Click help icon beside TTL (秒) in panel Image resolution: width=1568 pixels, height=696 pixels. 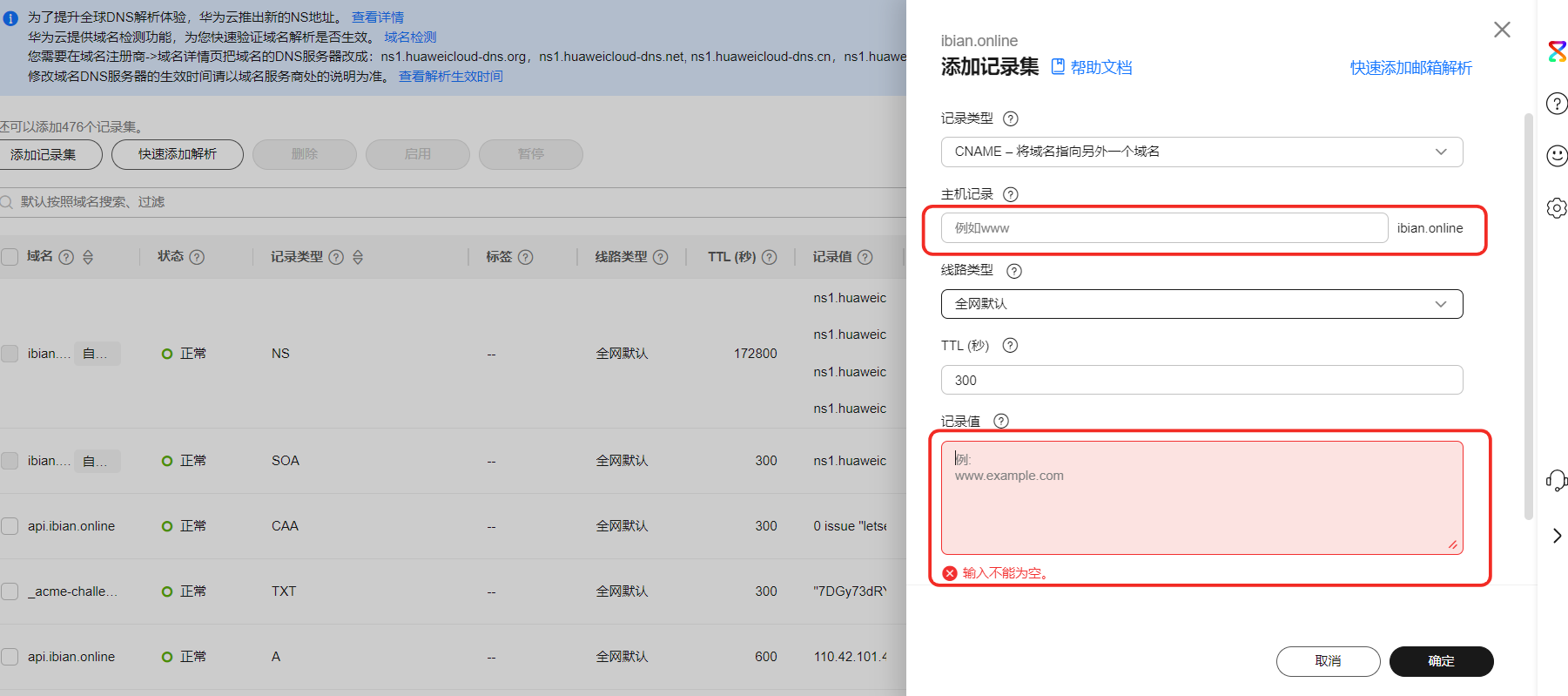[1010, 345]
